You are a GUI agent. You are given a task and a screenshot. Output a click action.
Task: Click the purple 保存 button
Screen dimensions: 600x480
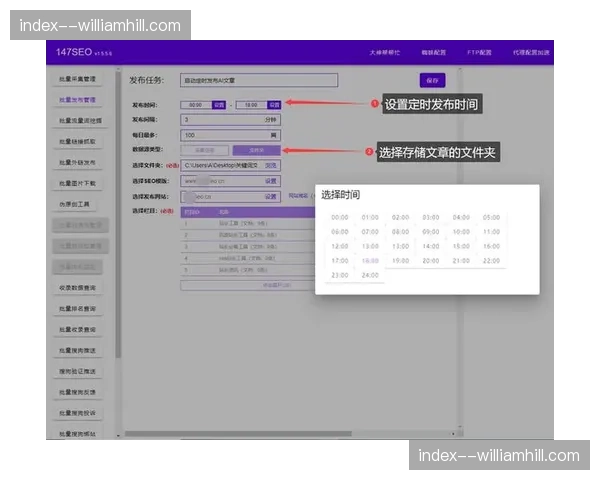tap(432, 80)
